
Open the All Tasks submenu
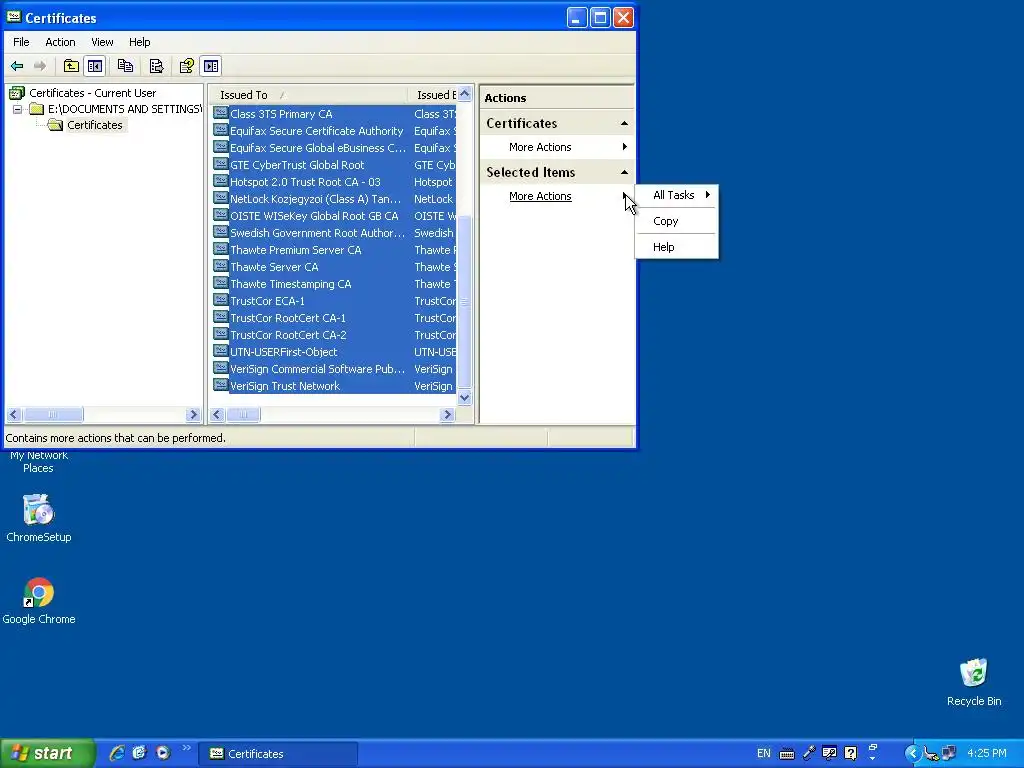point(677,195)
